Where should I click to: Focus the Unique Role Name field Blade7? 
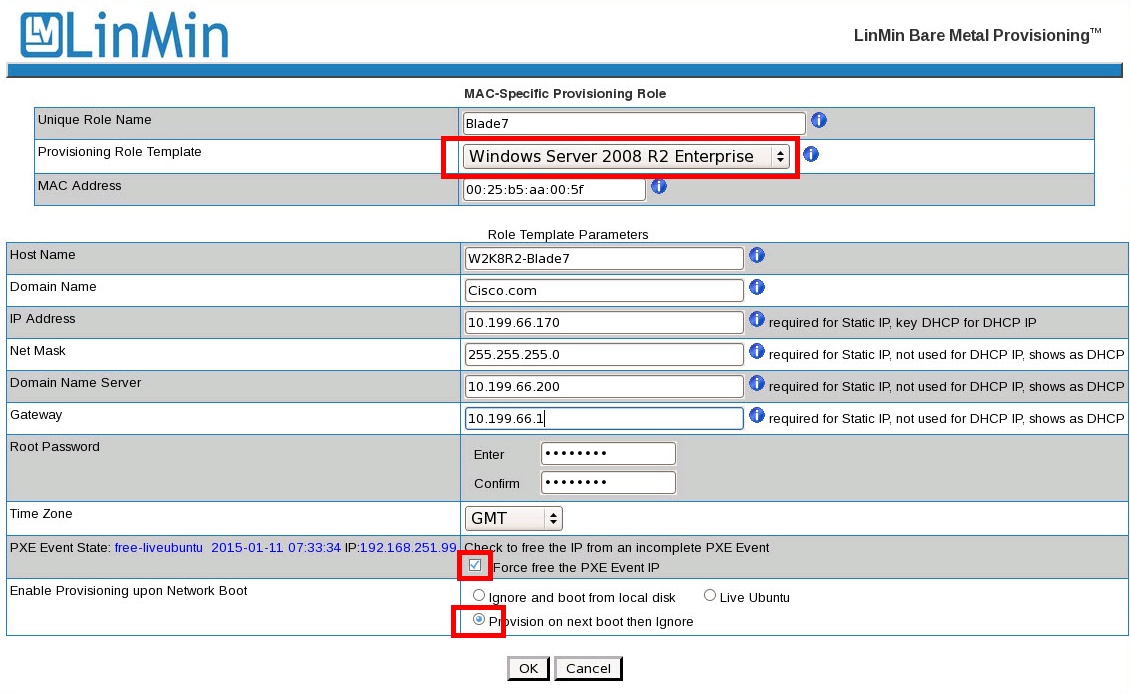click(633, 123)
